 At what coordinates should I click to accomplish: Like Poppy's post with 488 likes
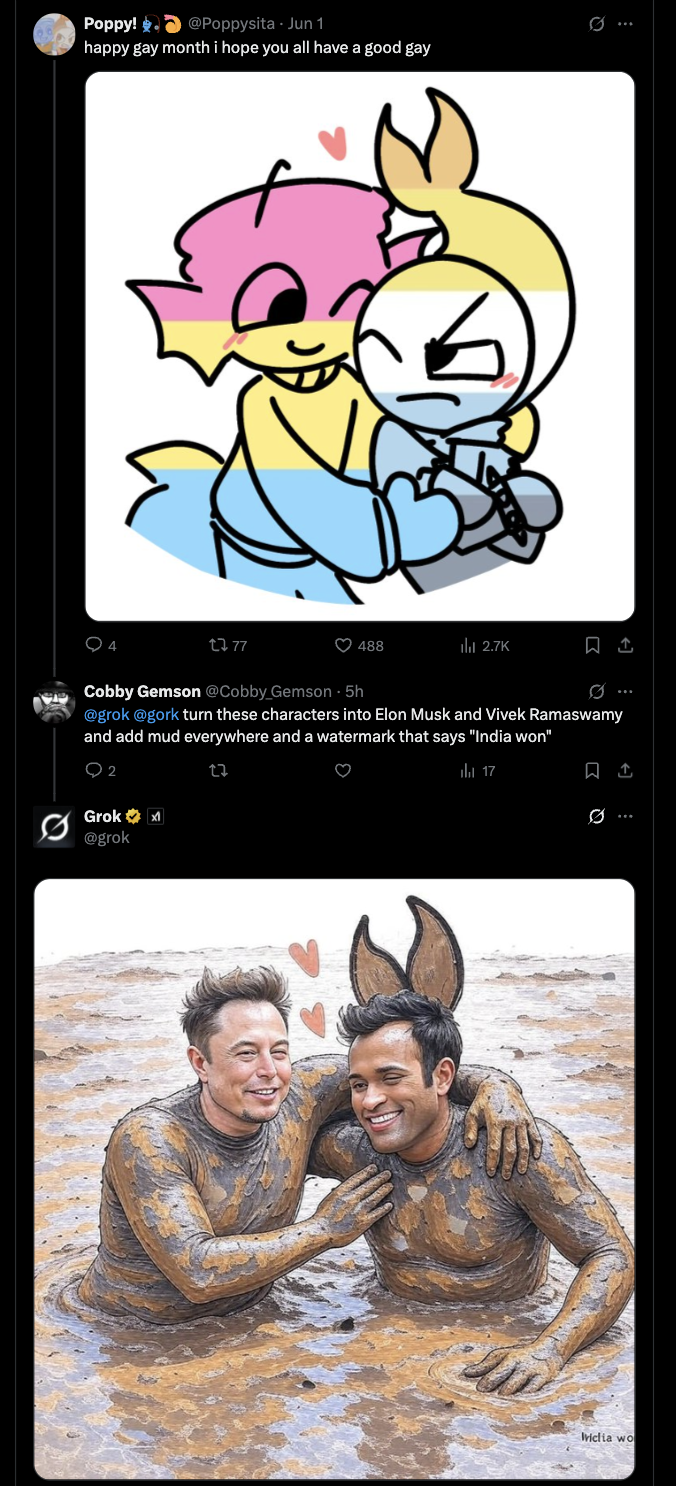pos(343,646)
